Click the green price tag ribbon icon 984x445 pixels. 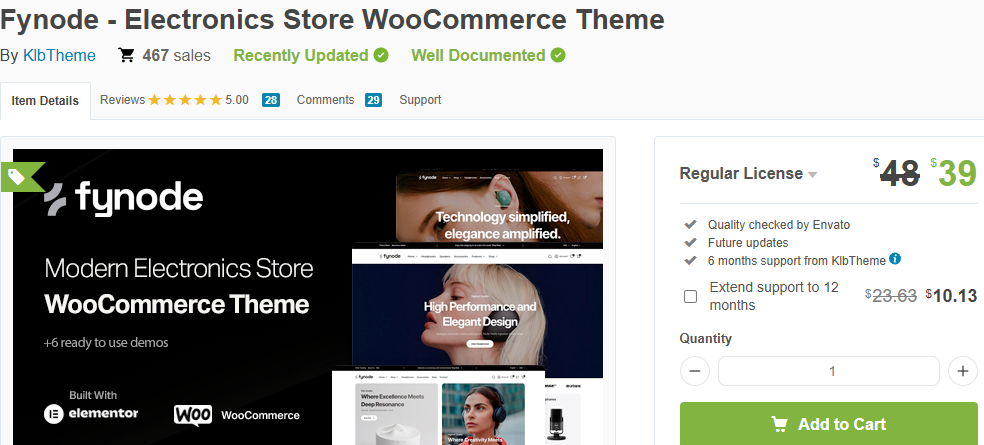(21, 177)
